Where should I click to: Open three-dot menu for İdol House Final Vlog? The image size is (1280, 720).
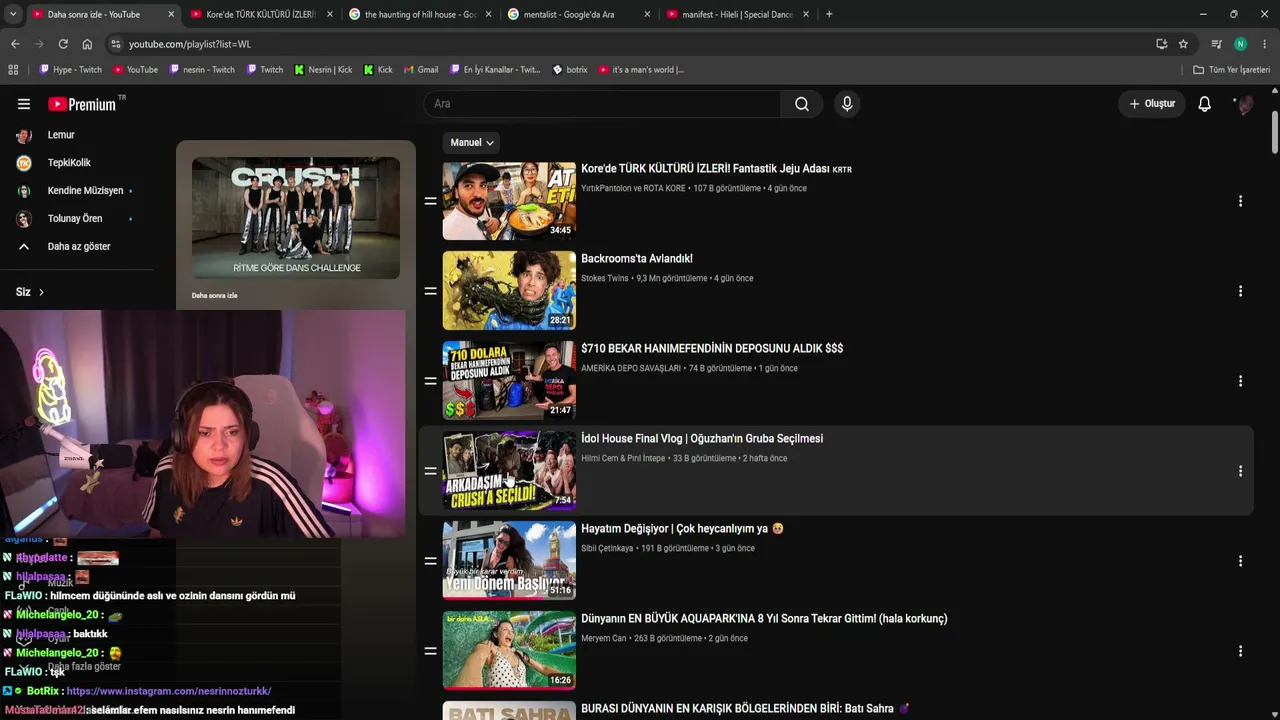(x=1240, y=471)
